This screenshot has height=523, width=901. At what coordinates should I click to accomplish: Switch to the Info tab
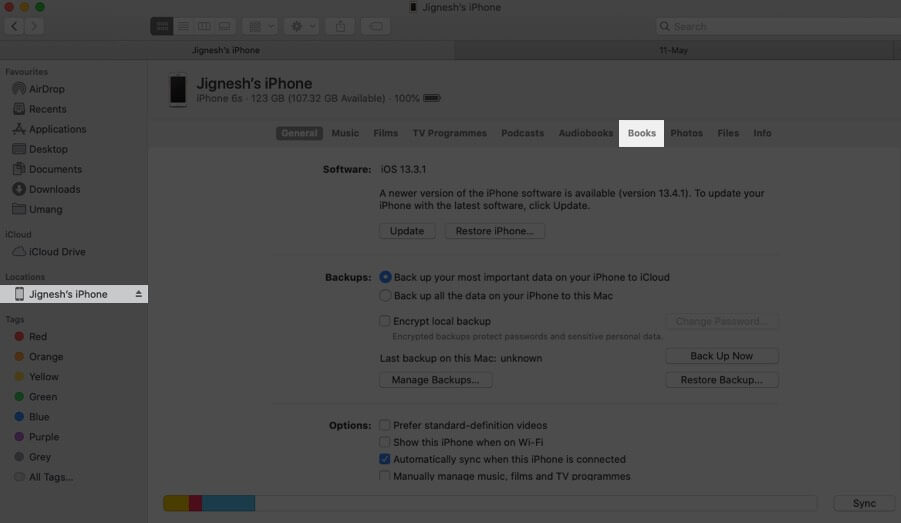tap(763, 133)
